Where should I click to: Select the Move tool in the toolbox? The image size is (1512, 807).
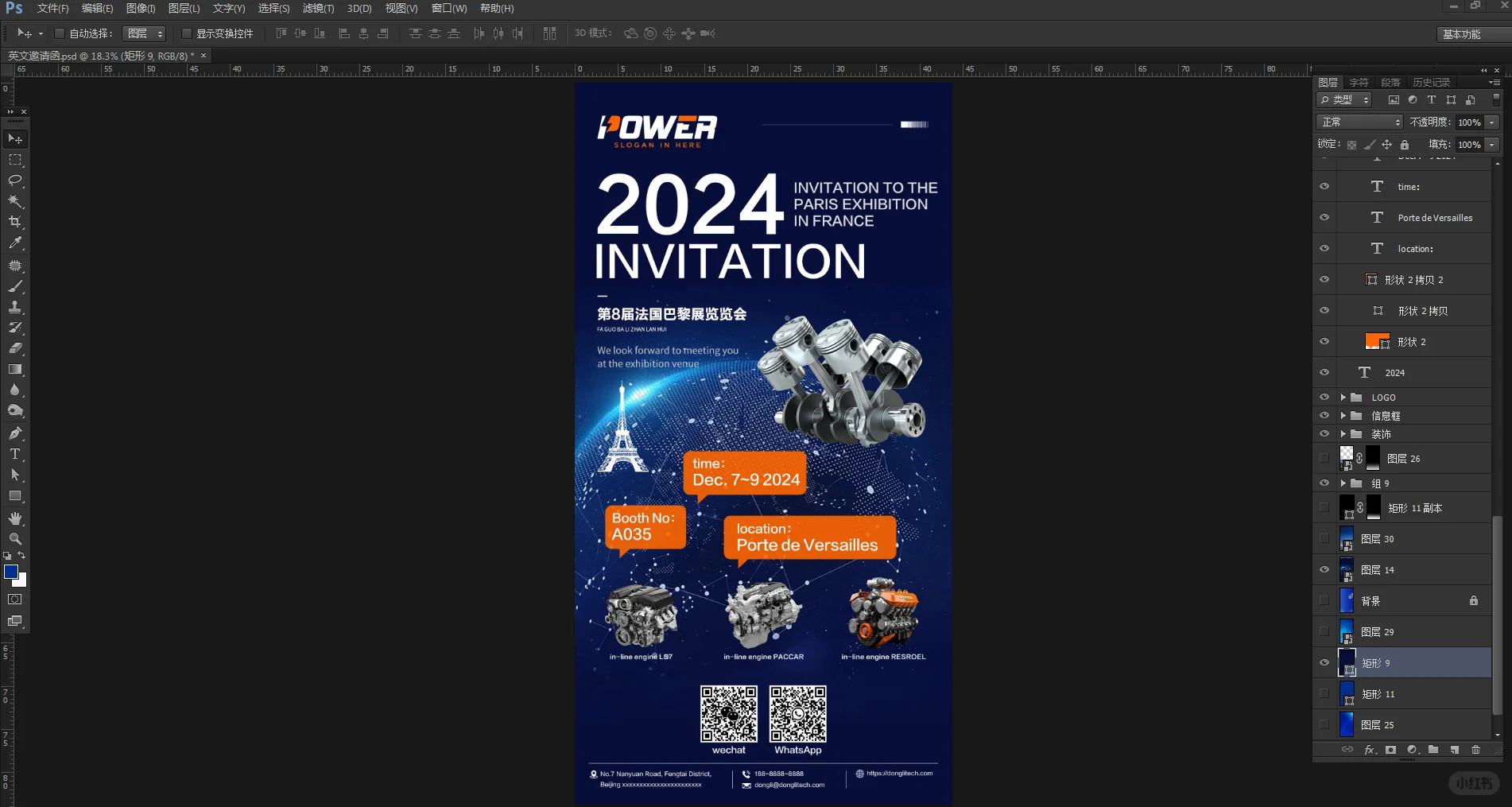[x=15, y=139]
